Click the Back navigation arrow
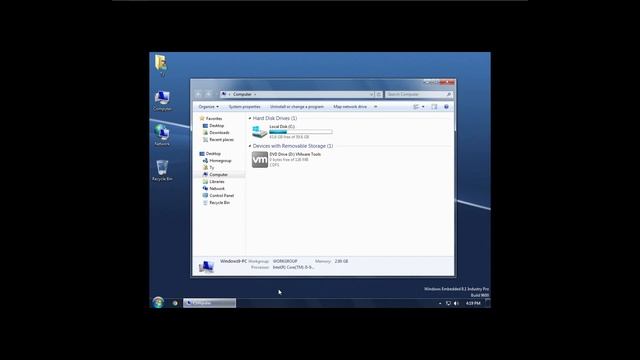Image resolution: width=640 pixels, height=360 pixels. point(199,94)
